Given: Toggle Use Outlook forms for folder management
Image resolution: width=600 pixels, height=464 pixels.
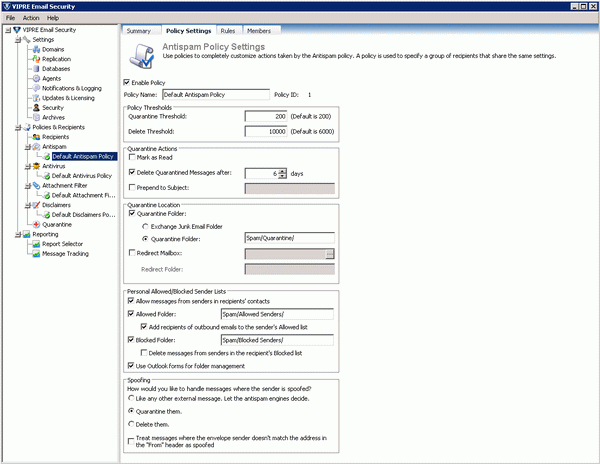Looking at the screenshot, I should pyautogui.click(x=131, y=366).
